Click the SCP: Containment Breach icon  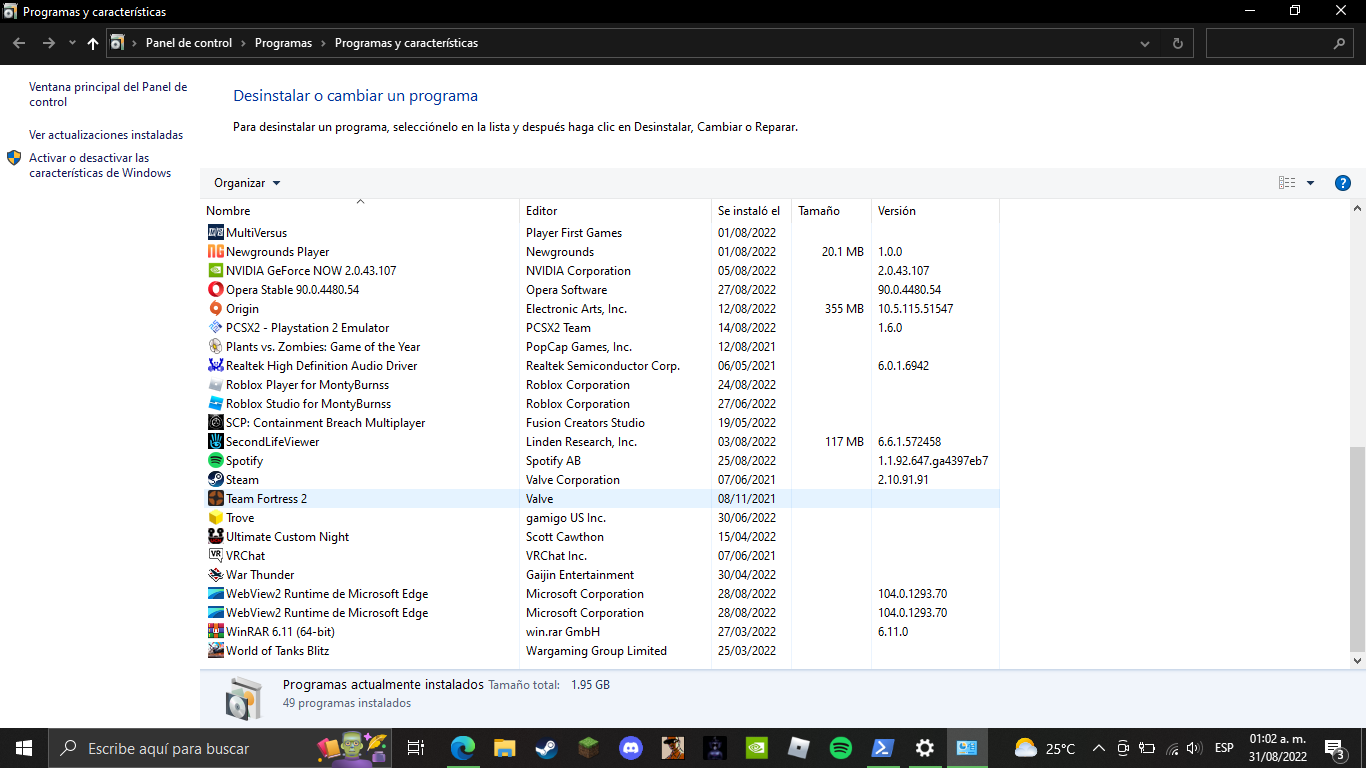[215, 423]
